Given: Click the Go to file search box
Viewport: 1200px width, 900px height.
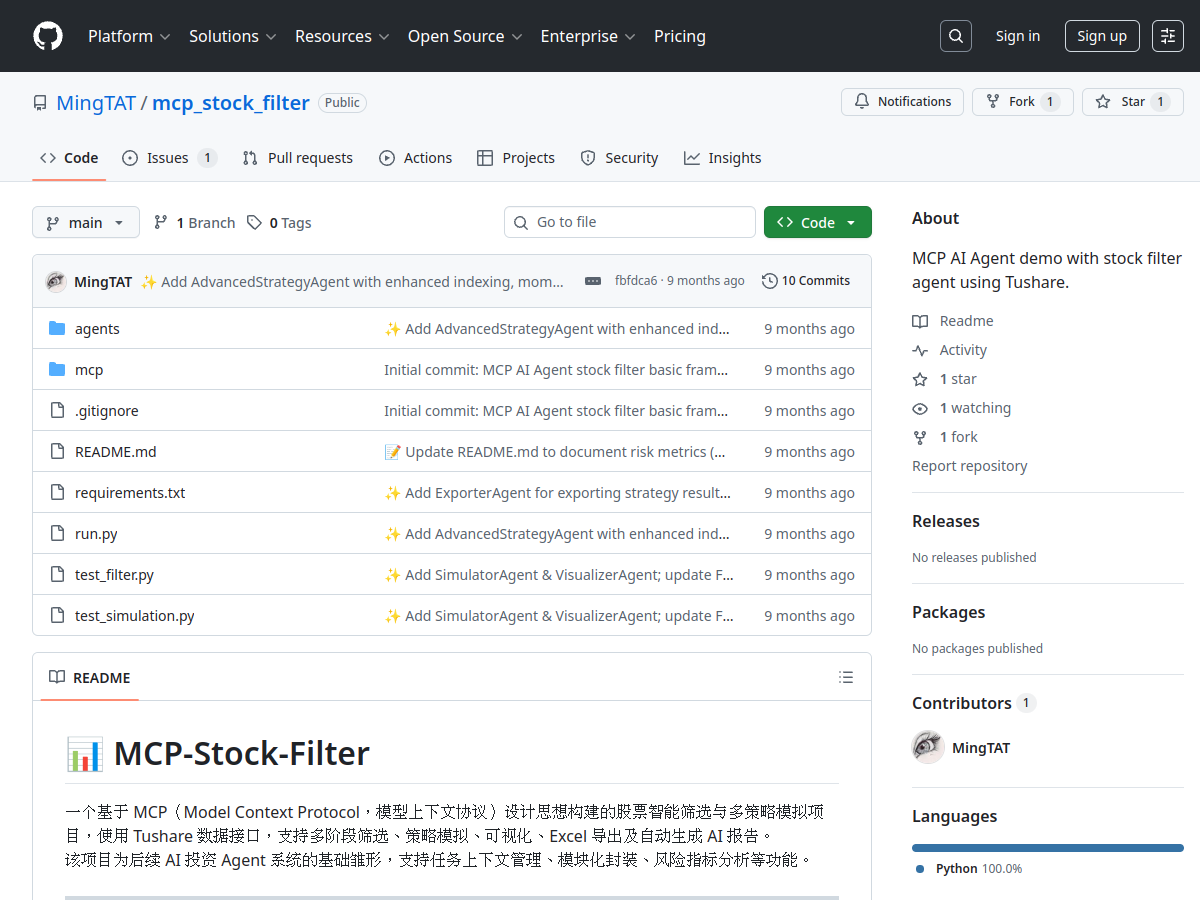Looking at the screenshot, I should 629,222.
